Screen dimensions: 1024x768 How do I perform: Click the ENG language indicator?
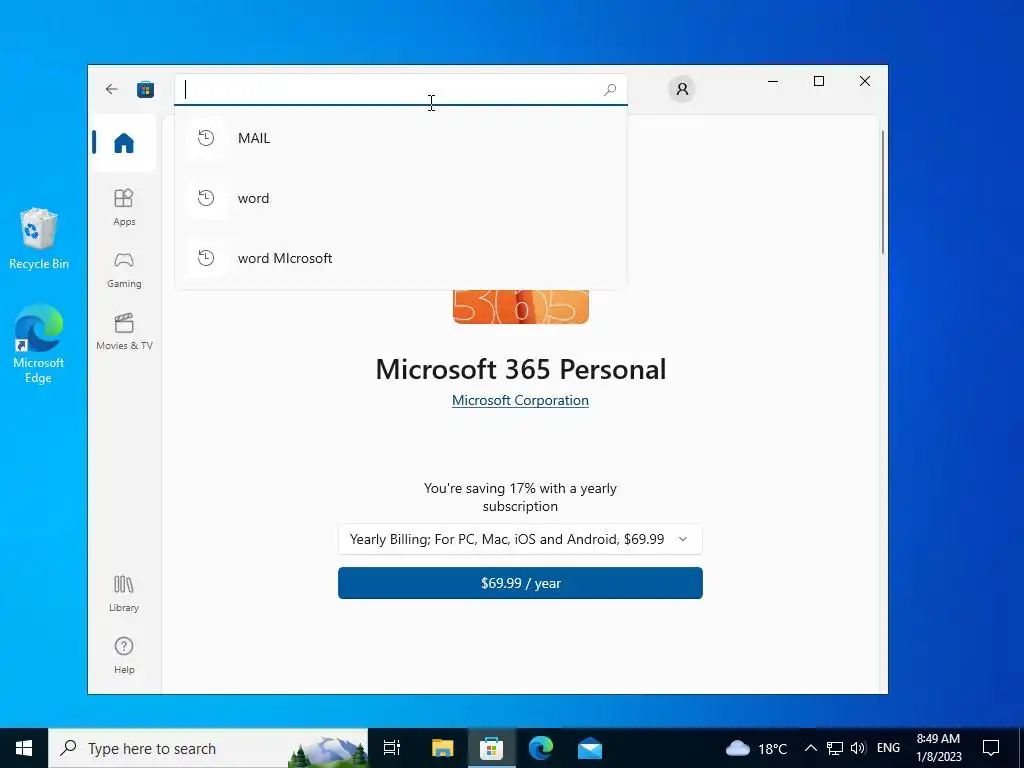tap(888, 748)
